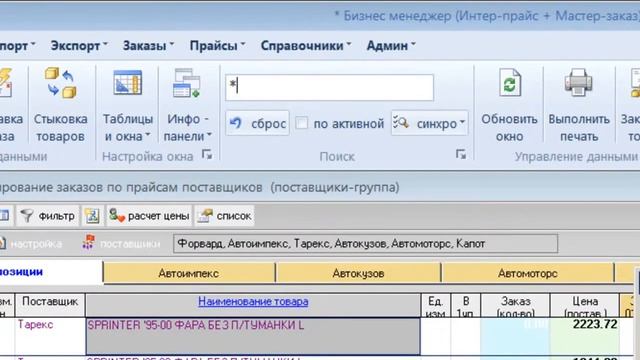Click the Заказ (кол-во) column header
Image resolution: width=640 pixels, height=360 pixels.
pyautogui.click(x=516, y=305)
